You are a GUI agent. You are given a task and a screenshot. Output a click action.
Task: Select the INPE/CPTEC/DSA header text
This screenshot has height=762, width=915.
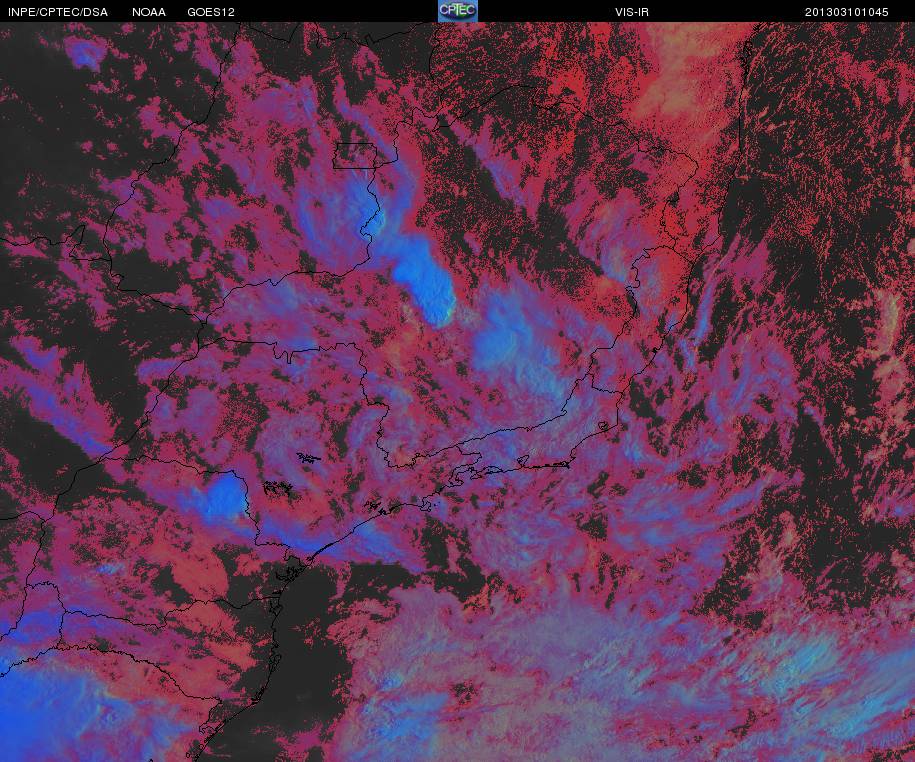tap(58, 12)
